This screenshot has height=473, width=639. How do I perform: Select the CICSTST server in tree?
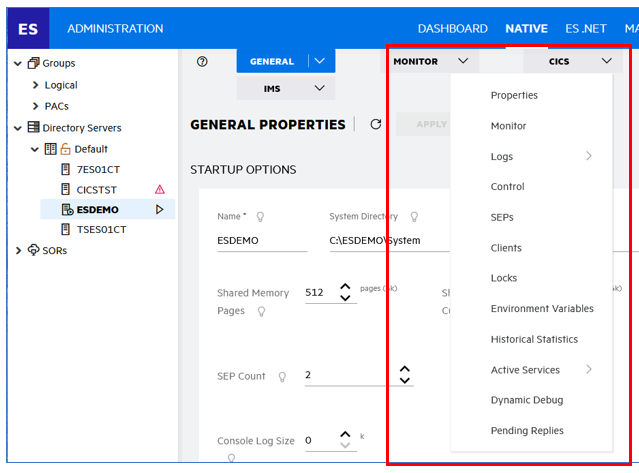click(x=97, y=190)
